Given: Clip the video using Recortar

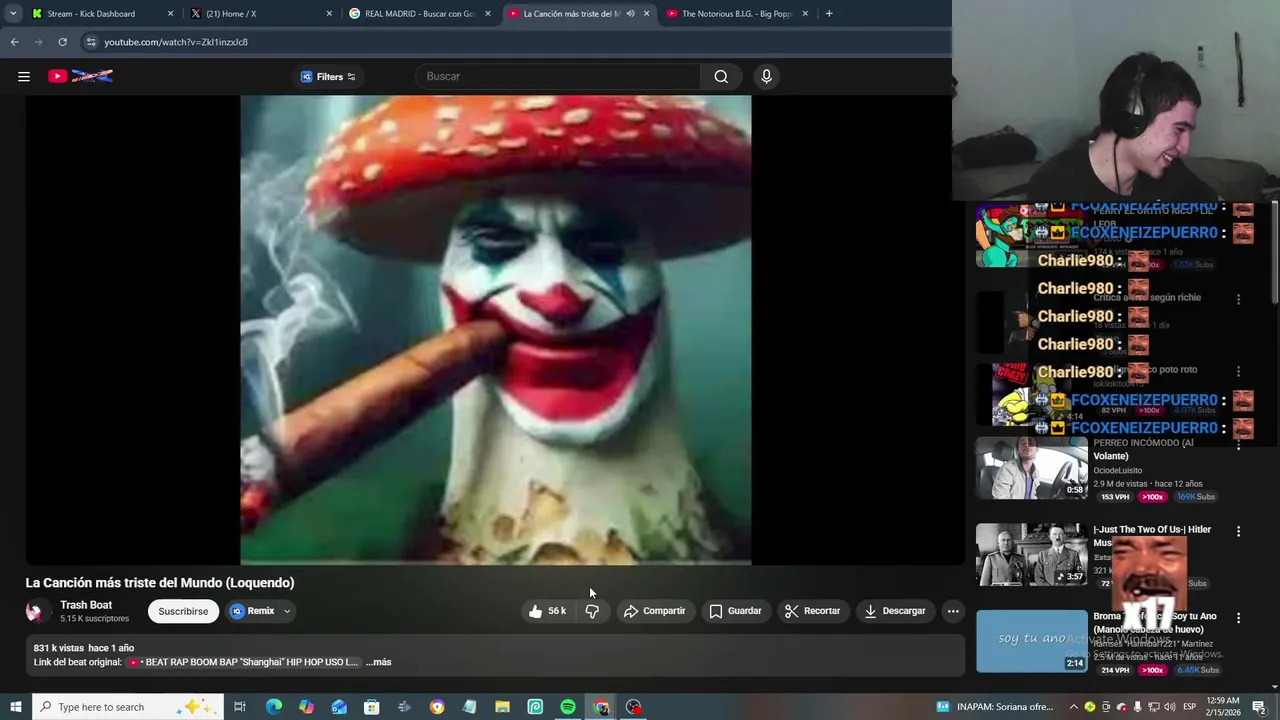Looking at the screenshot, I should (x=812, y=611).
